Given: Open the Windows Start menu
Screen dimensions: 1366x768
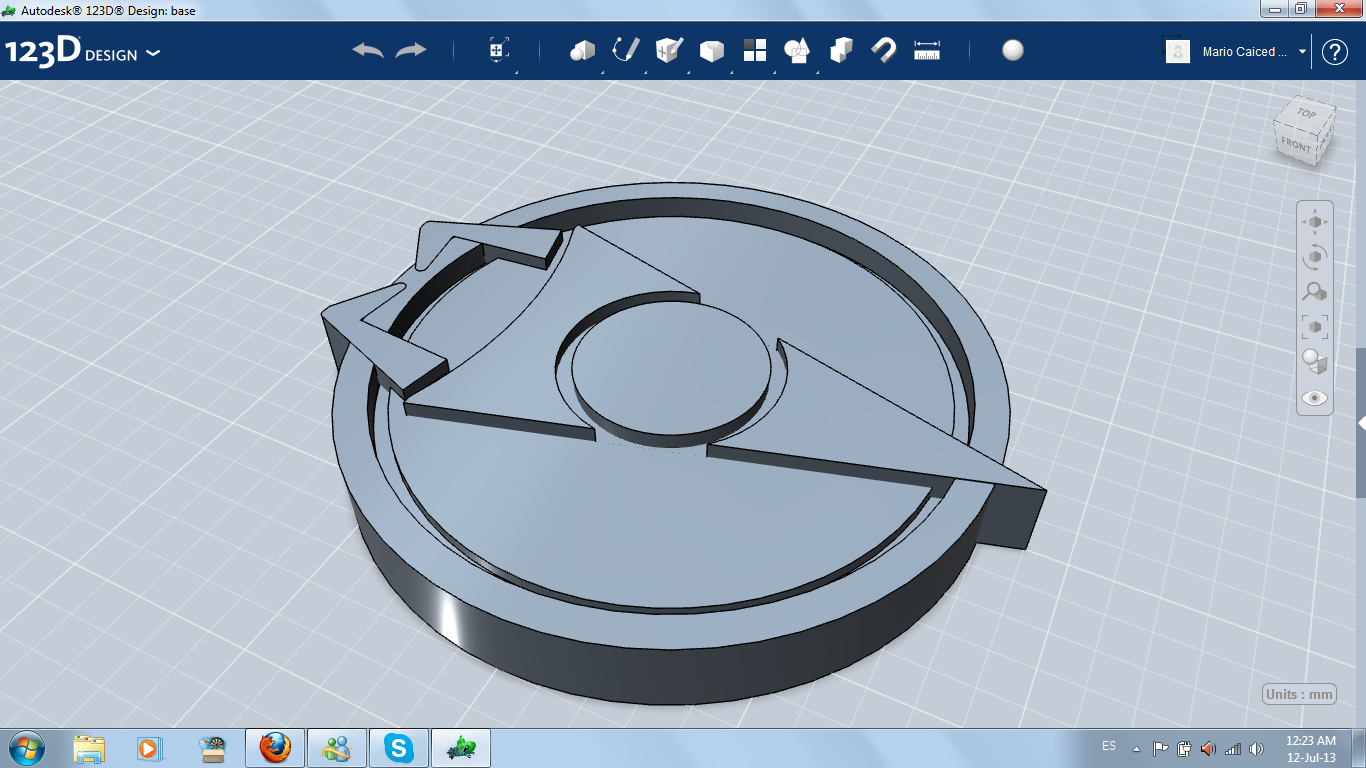Looking at the screenshot, I should [26, 747].
